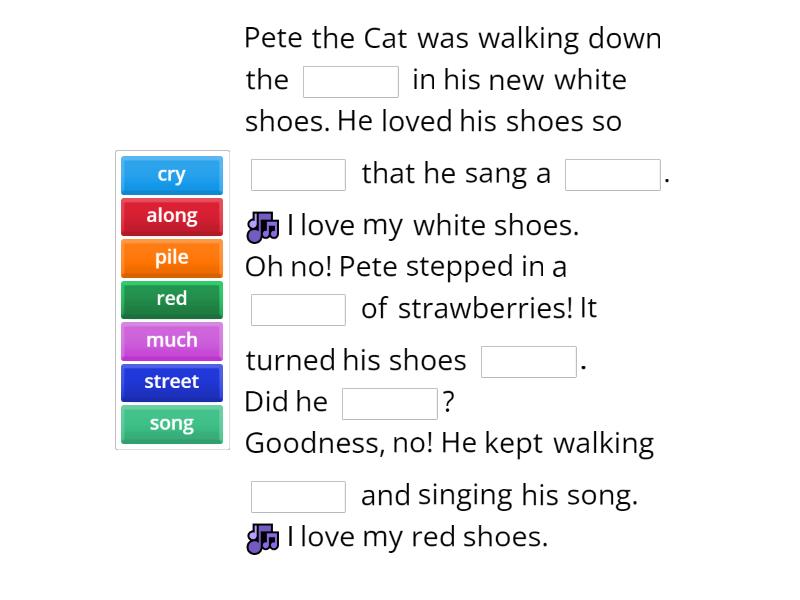Screen dimensions: 800x600
Task: Pick the "song" word tile
Action: click(171, 423)
